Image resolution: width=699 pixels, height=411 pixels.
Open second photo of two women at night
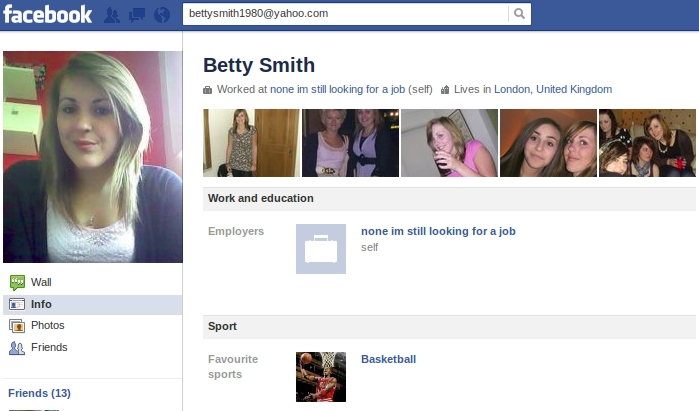pos(350,143)
